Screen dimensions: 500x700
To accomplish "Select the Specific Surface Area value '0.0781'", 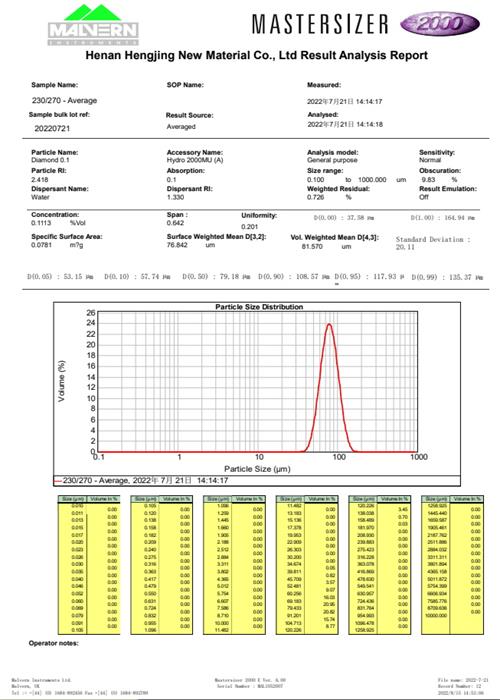I will [41, 245].
